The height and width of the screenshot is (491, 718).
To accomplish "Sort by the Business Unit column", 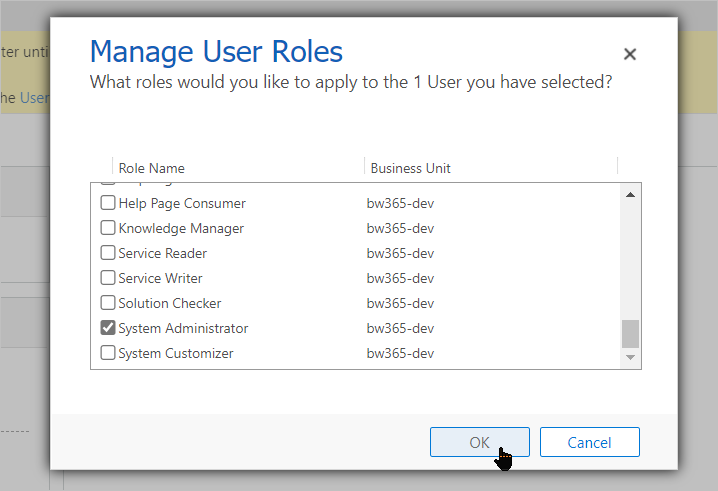I will pyautogui.click(x=410, y=168).
